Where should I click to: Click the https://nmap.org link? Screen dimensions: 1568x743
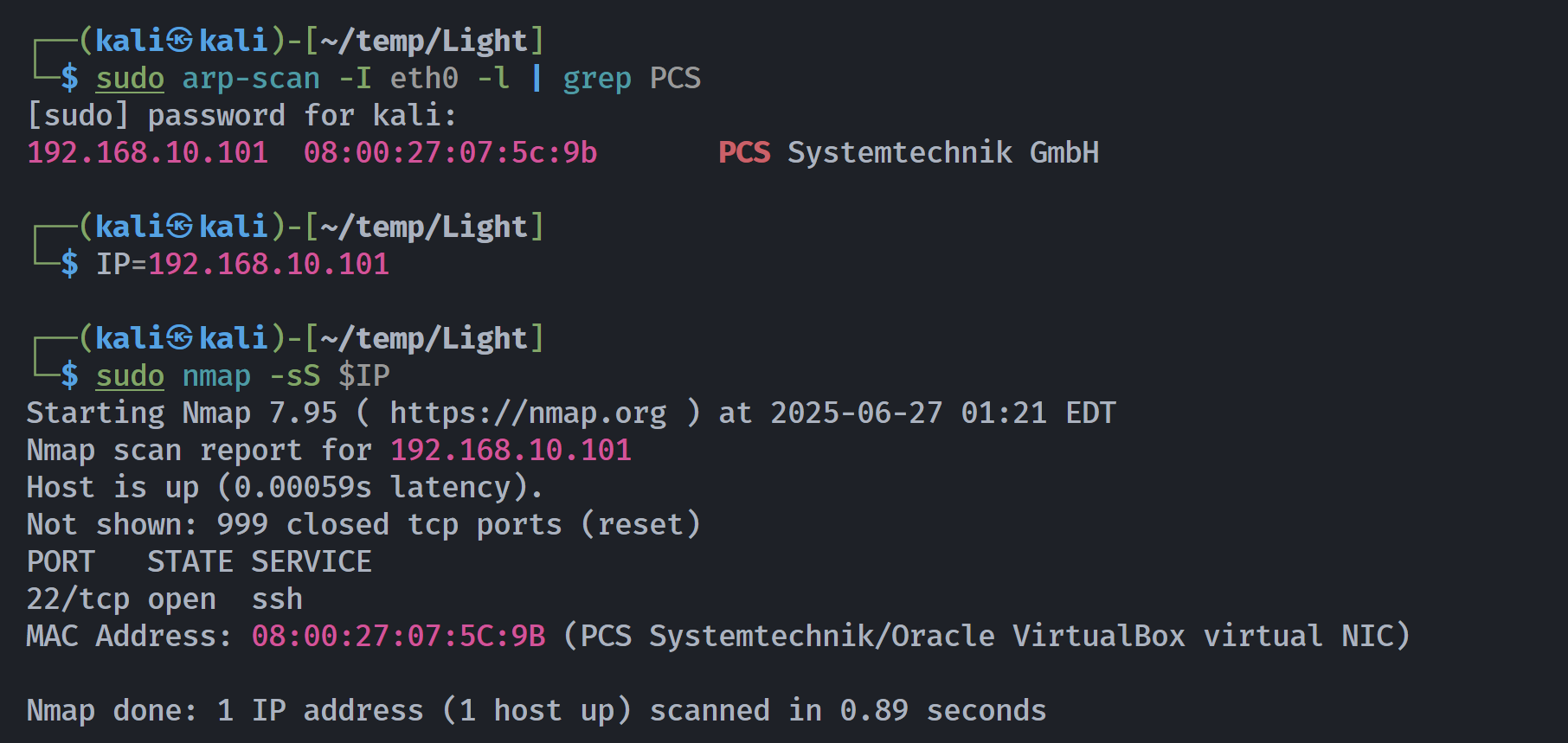[x=528, y=413]
